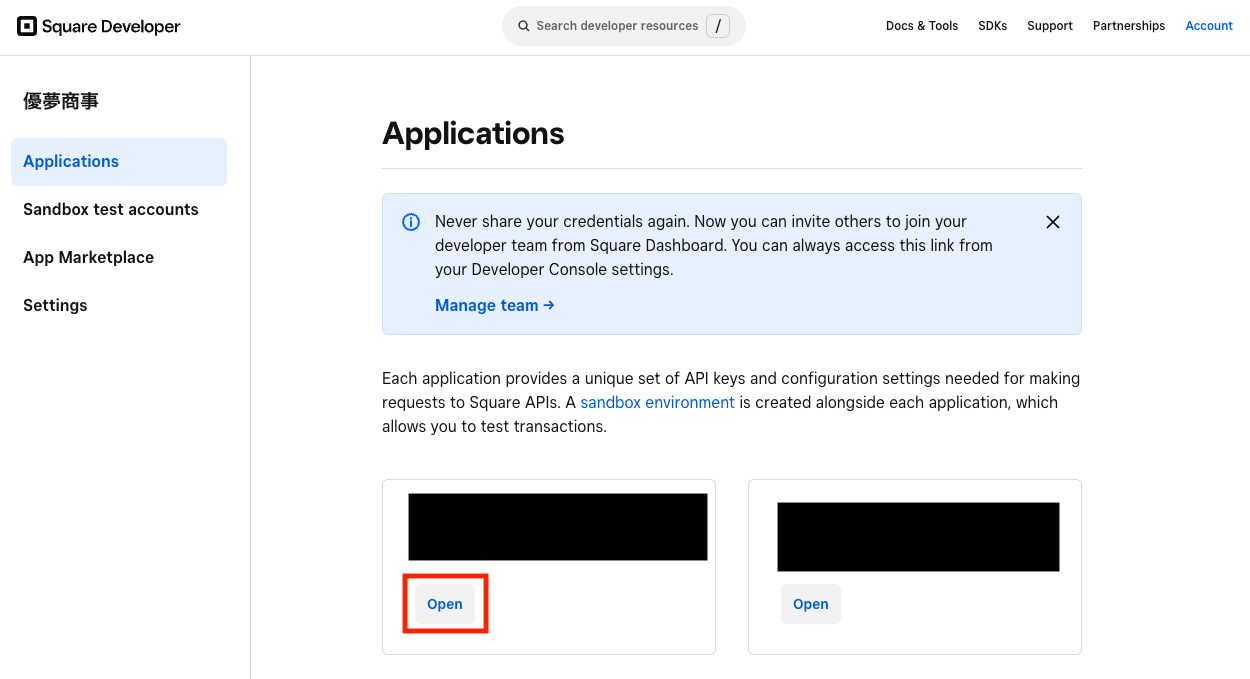This screenshot has height=679, width=1250.
Task: Visit the sandbox environment link
Action: [x=658, y=402]
